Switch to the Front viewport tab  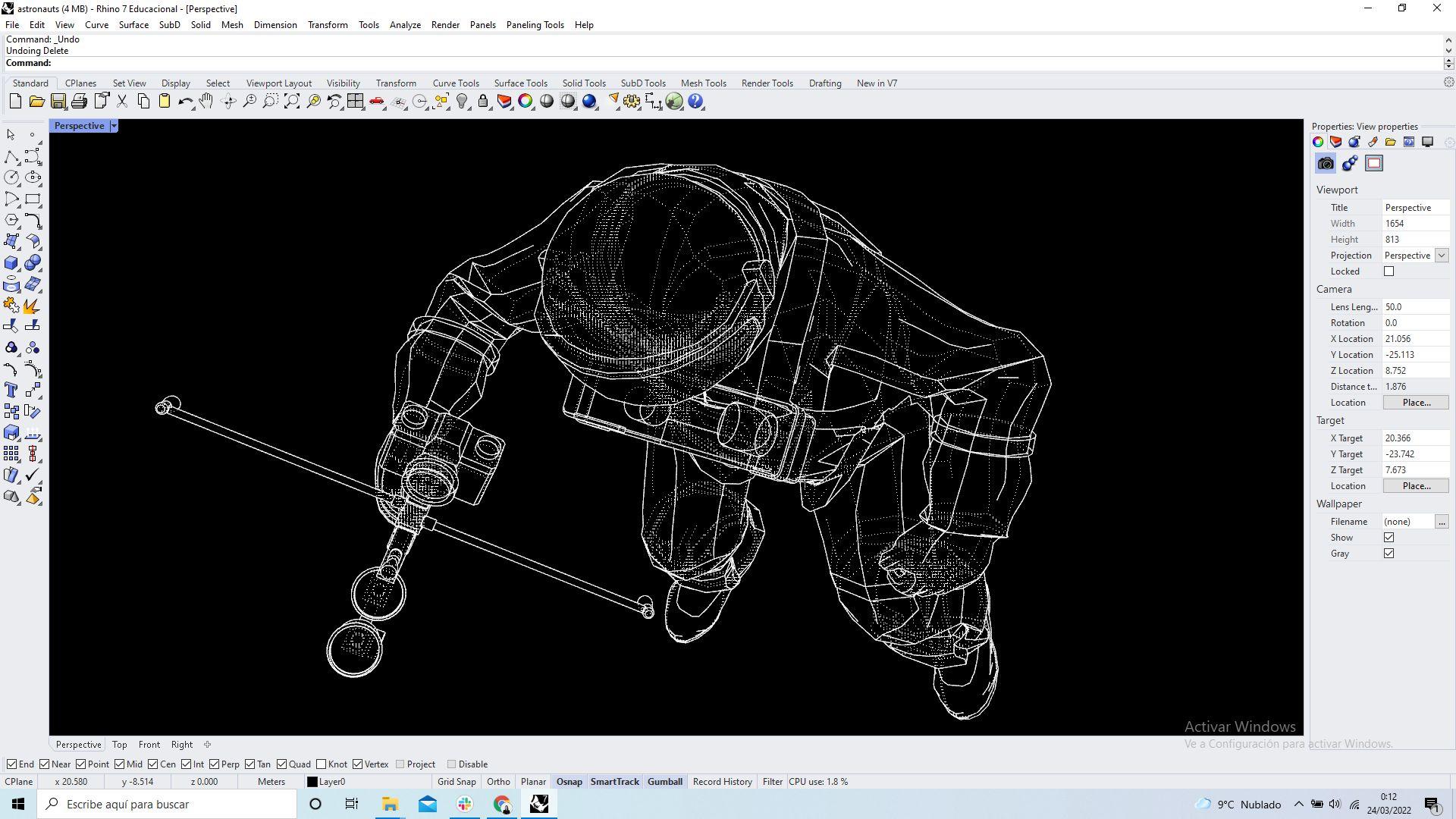[149, 745]
